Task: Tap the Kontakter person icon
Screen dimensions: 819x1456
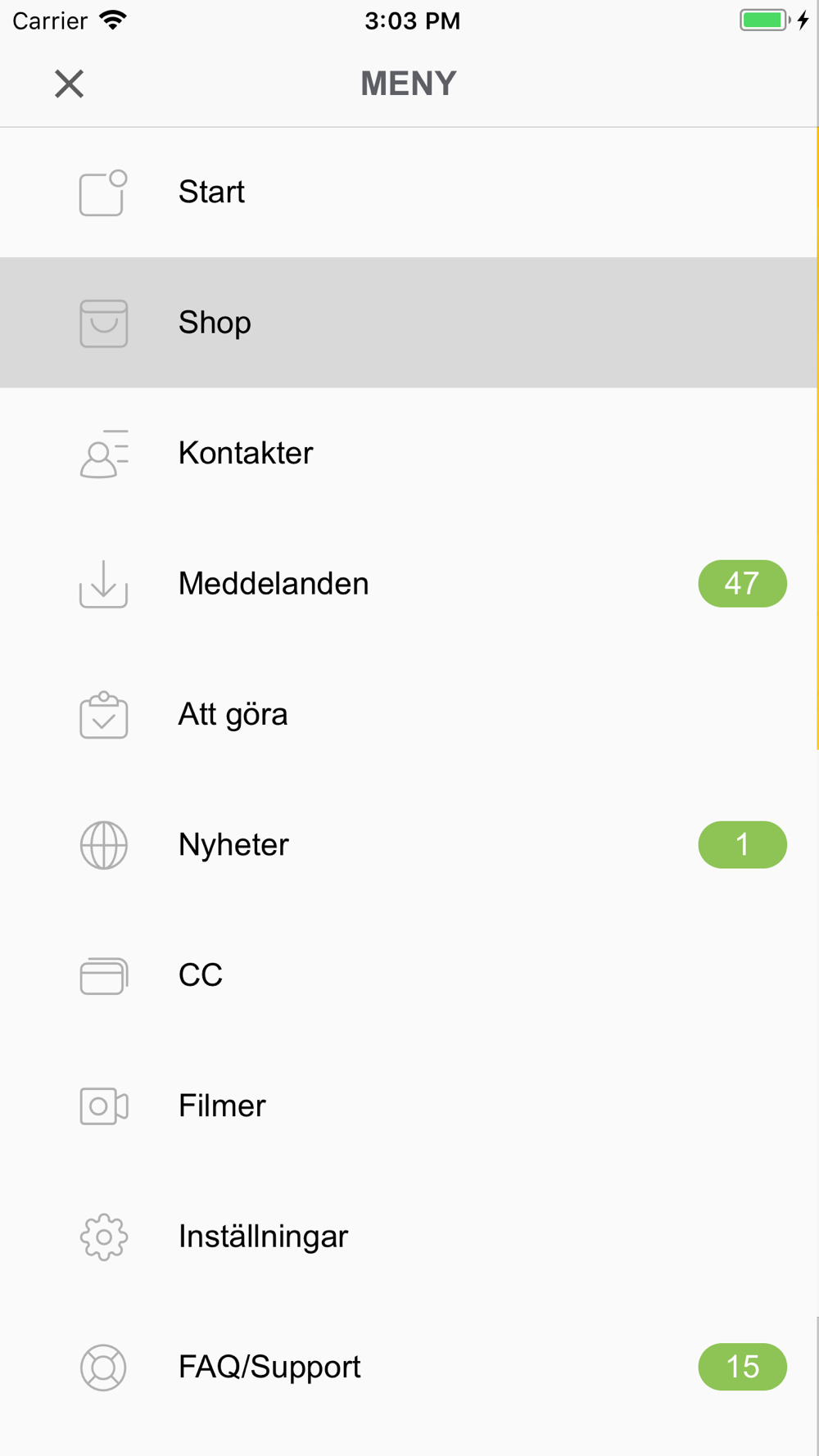Action: (x=103, y=454)
